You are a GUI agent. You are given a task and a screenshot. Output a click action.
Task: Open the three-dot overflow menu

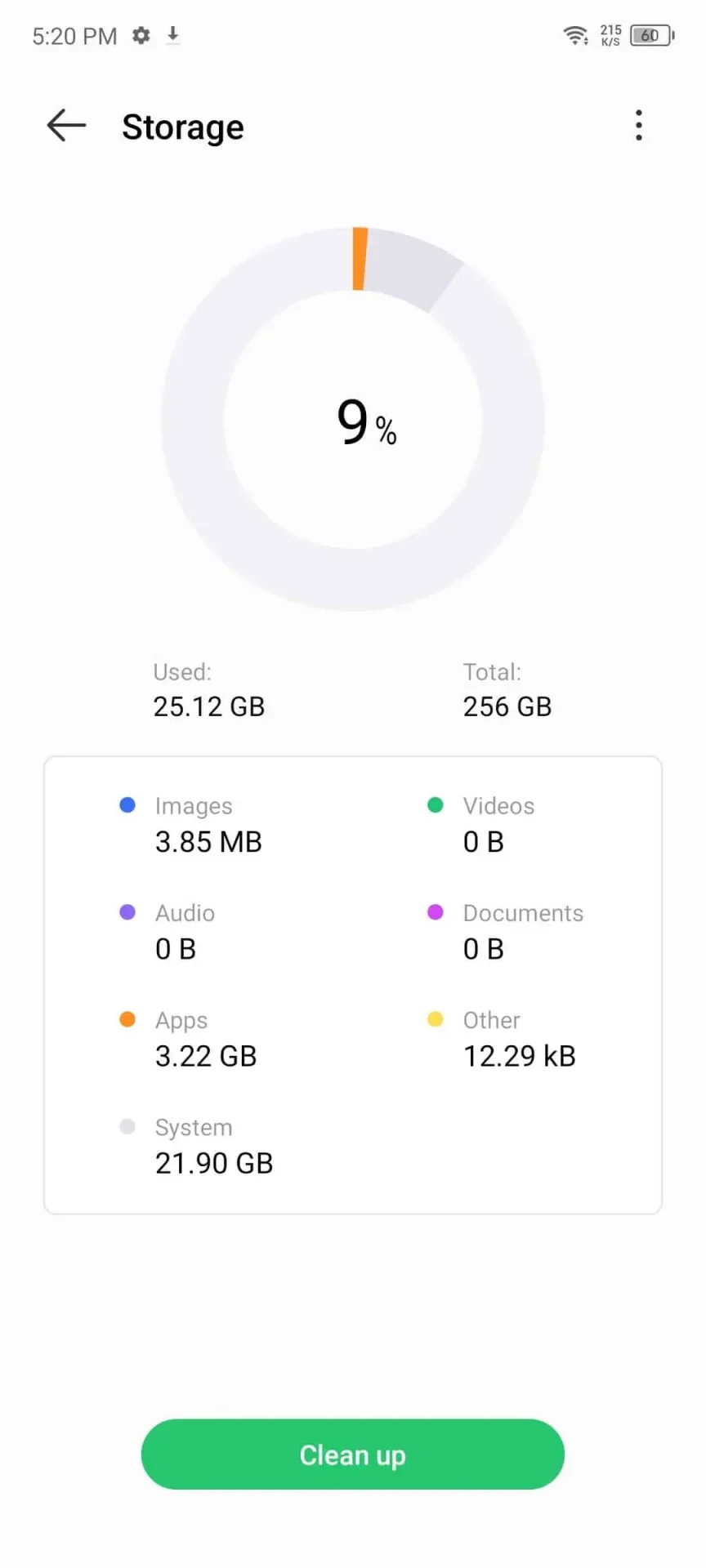click(639, 126)
